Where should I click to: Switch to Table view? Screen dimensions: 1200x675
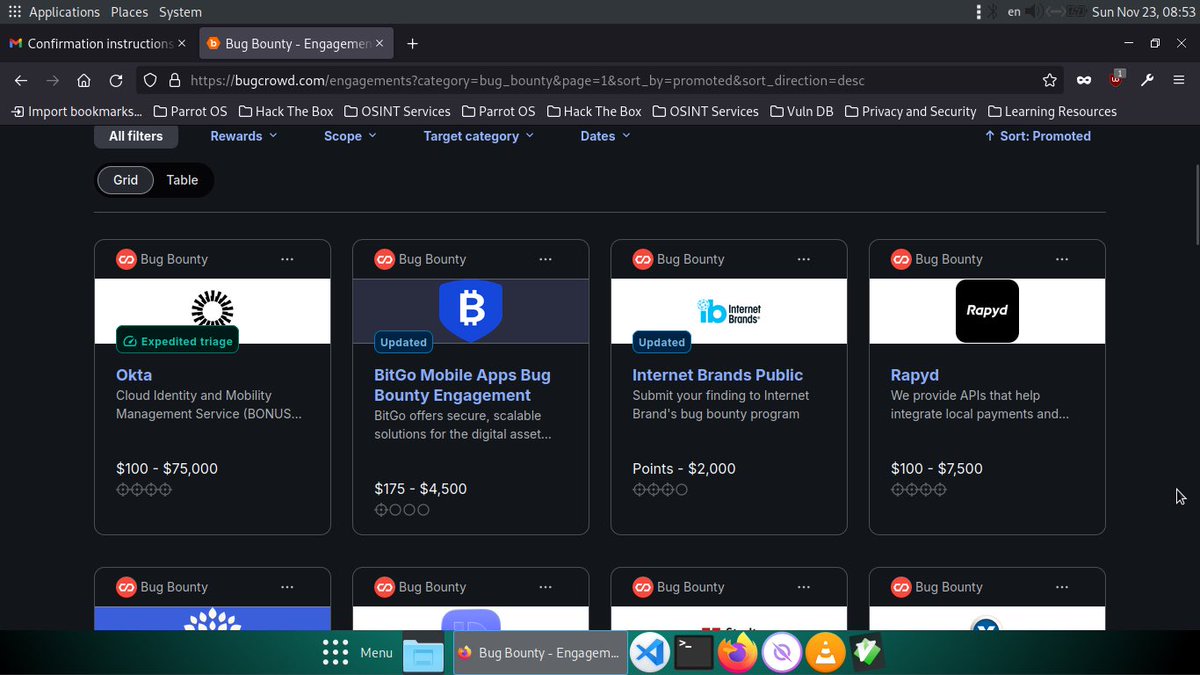(182, 180)
